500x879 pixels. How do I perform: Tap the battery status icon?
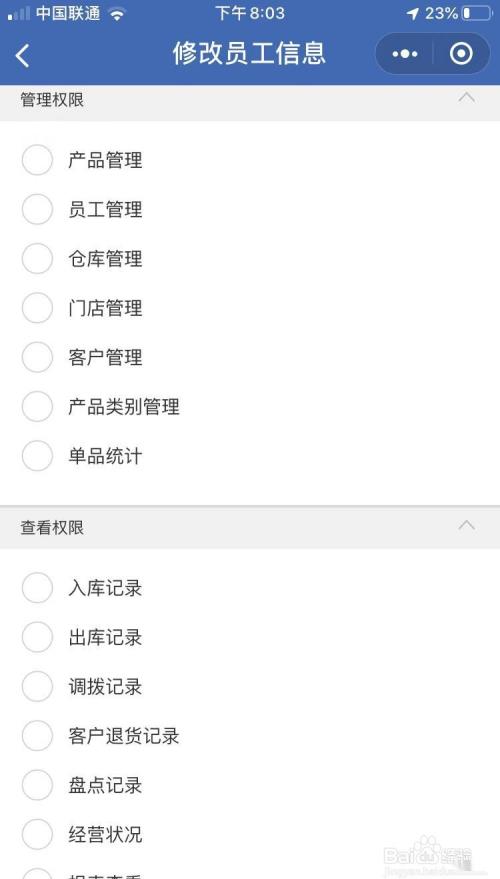coord(476,13)
